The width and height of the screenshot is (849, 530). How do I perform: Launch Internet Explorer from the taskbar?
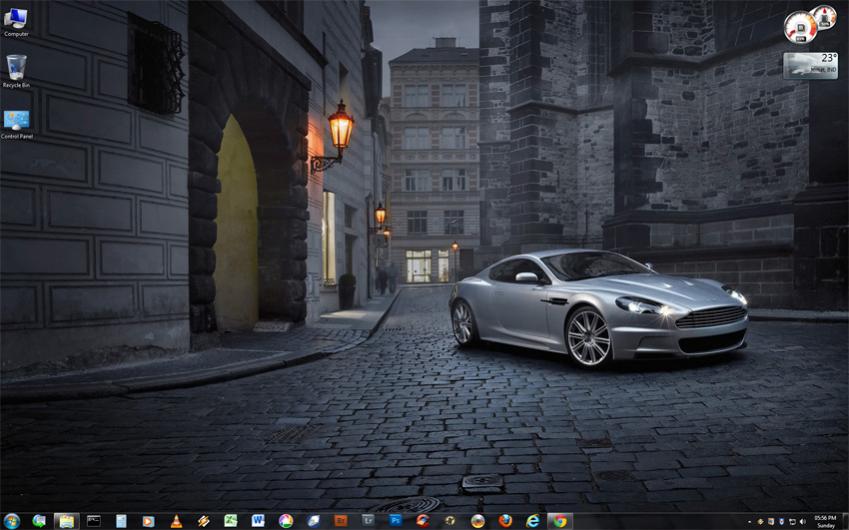[533, 521]
